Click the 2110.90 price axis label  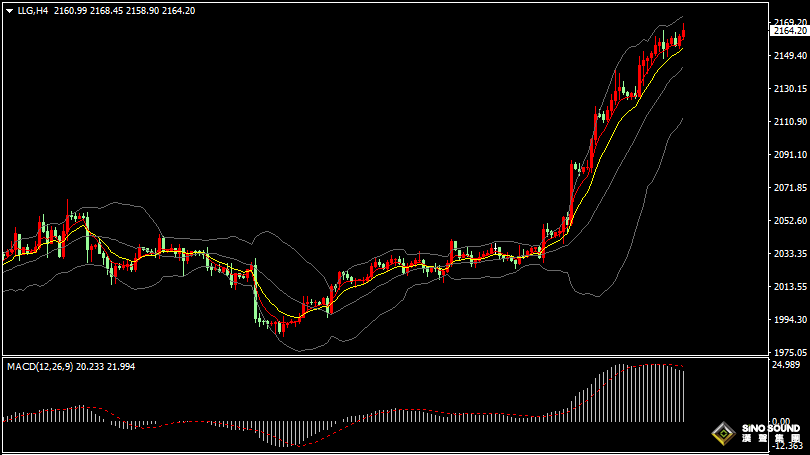(787, 121)
